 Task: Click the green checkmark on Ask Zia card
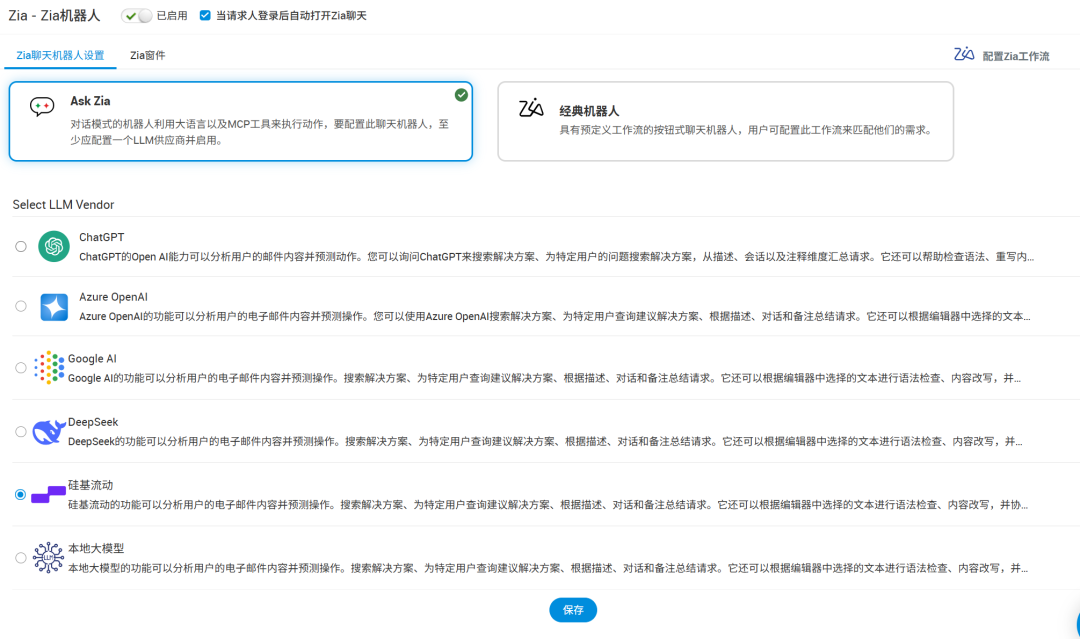[461, 95]
